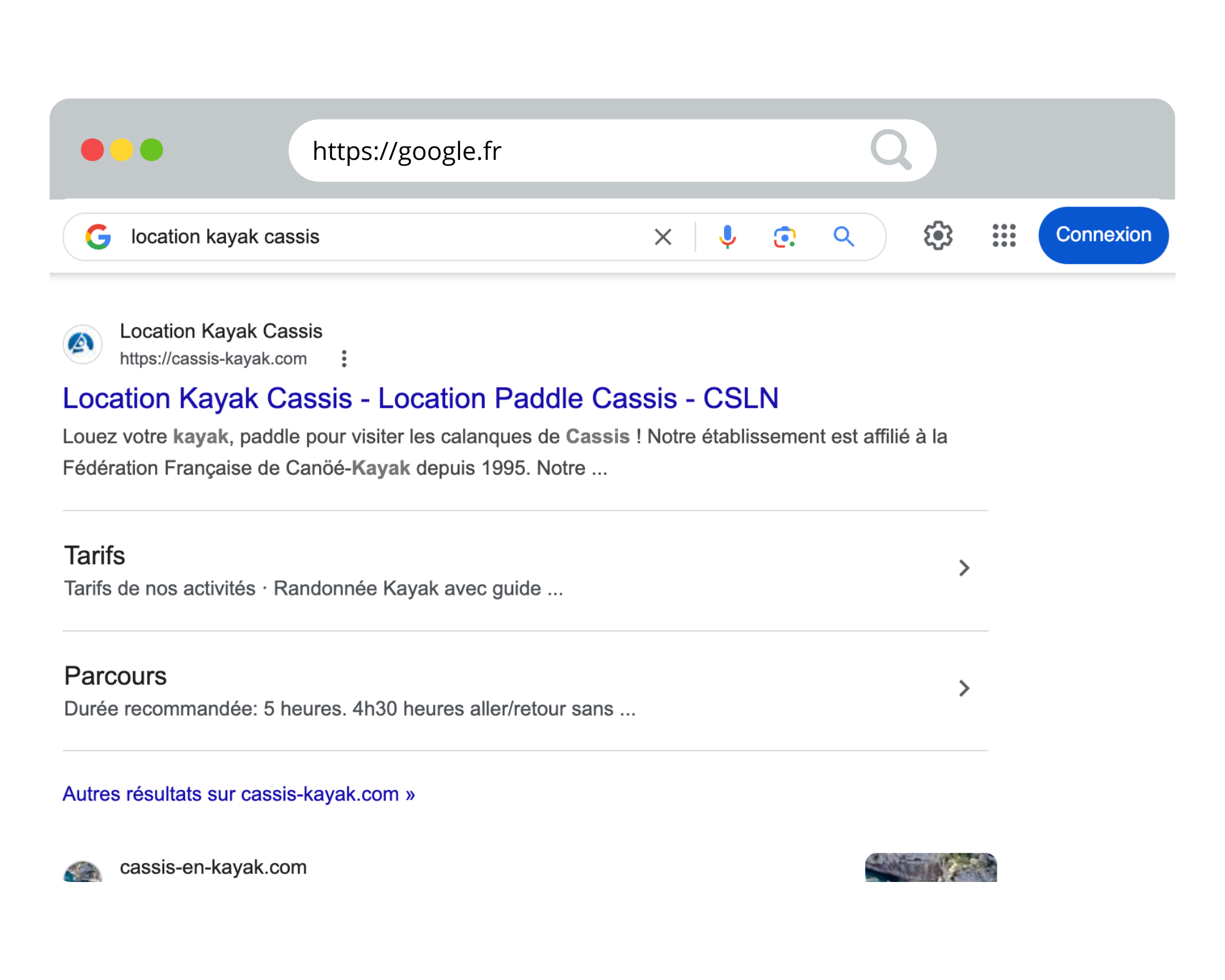Click the https://cassis-kayak.com URL text
1225x980 pixels.
pos(213,358)
